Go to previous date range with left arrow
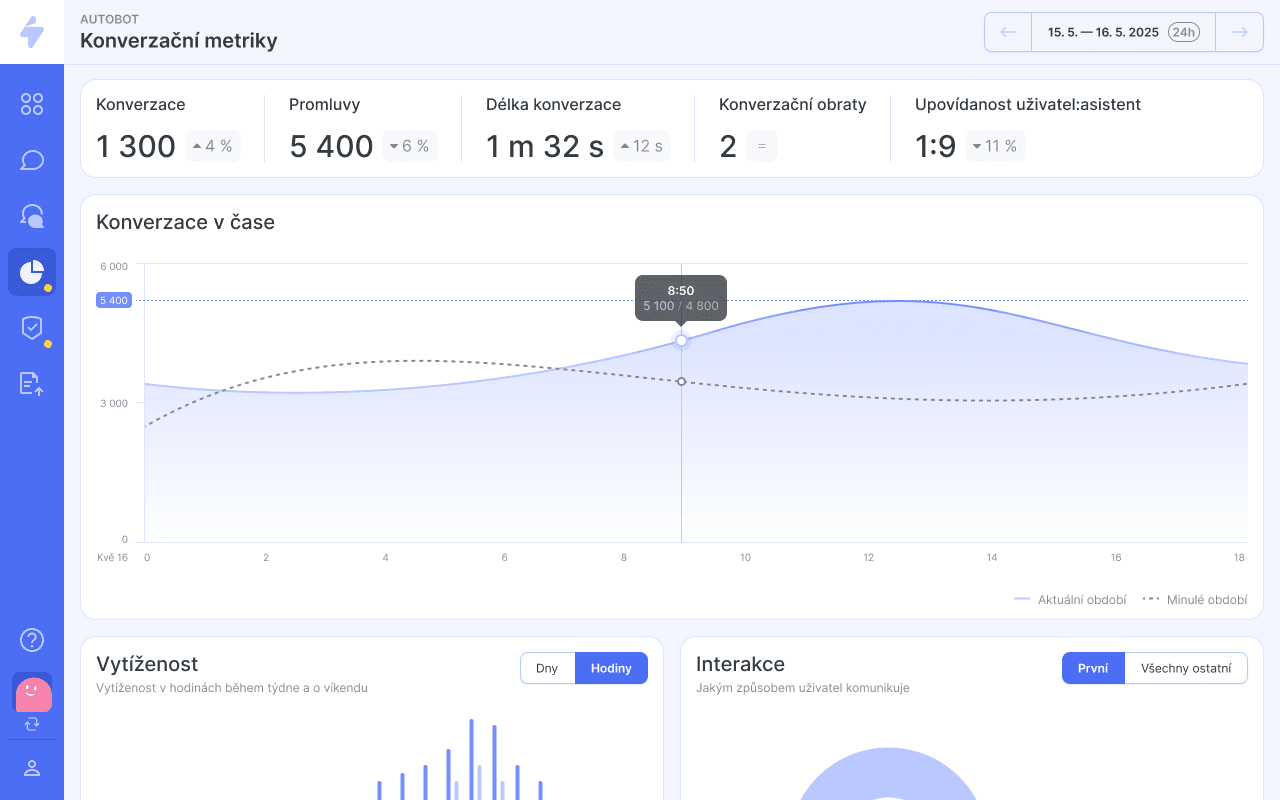 [1008, 32]
